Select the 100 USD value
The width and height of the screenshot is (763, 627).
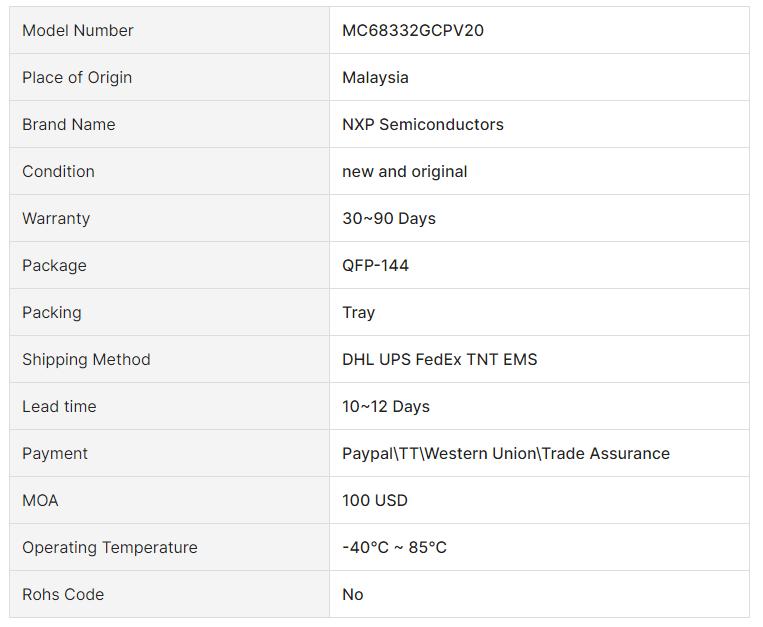375,500
